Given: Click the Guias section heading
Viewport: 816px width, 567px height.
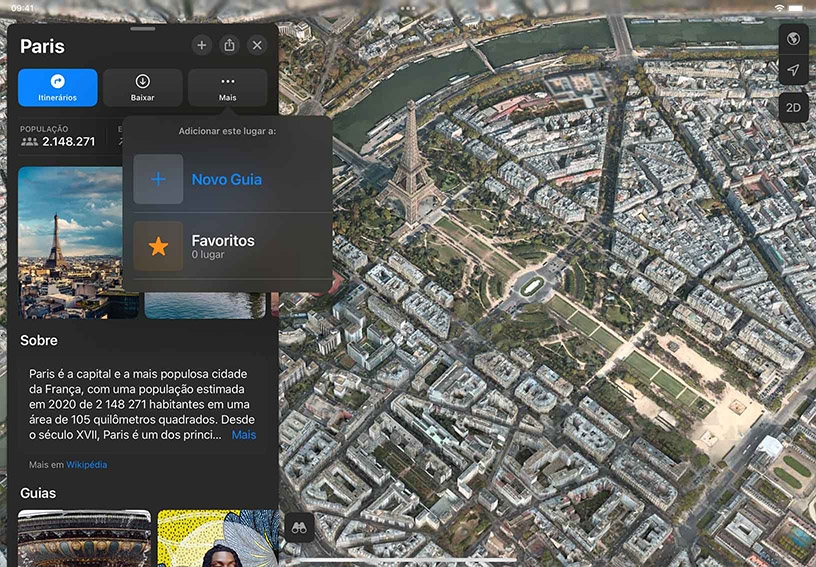Looking at the screenshot, I should pyautogui.click(x=38, y=493).
